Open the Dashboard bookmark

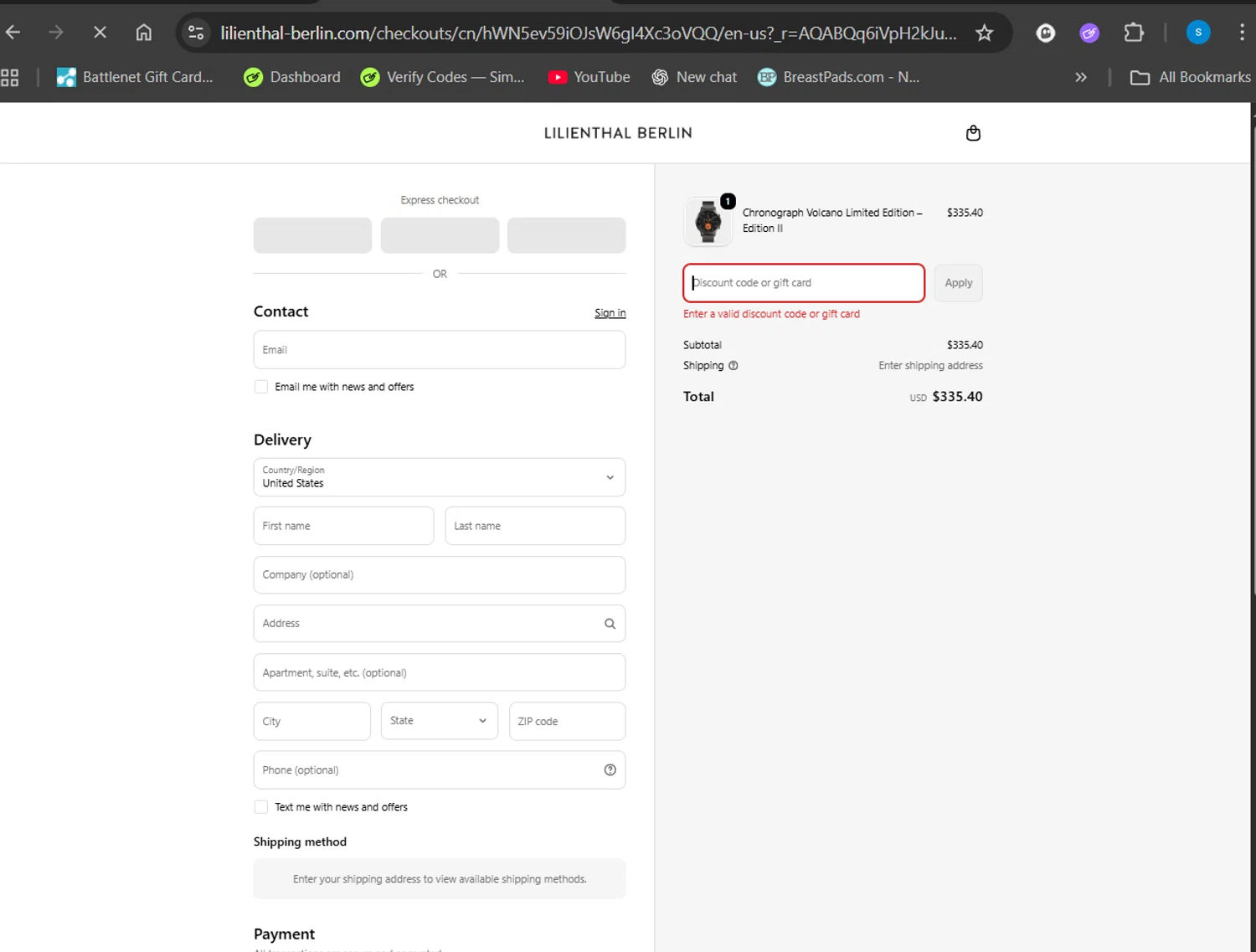click(x=292, y=77)
